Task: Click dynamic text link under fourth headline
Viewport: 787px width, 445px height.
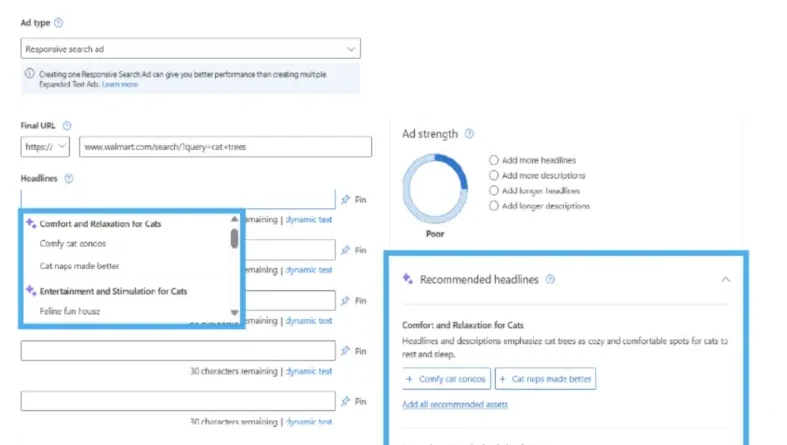Action: point(309,371)
